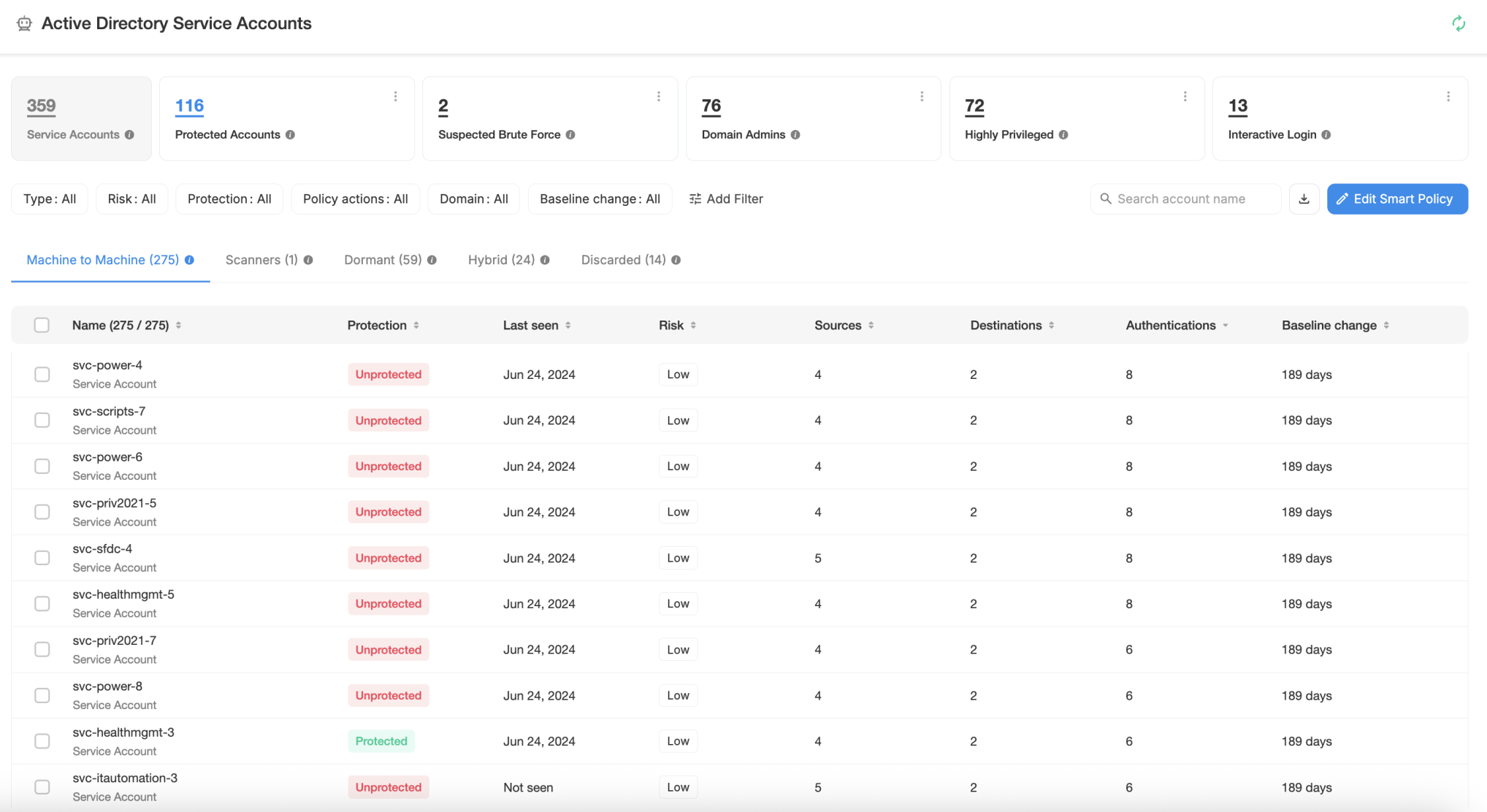The height and width of the screenshot is (812, 1487).
Task: Open Protected Accounts card three-dot menu
Action: point(395,96)
